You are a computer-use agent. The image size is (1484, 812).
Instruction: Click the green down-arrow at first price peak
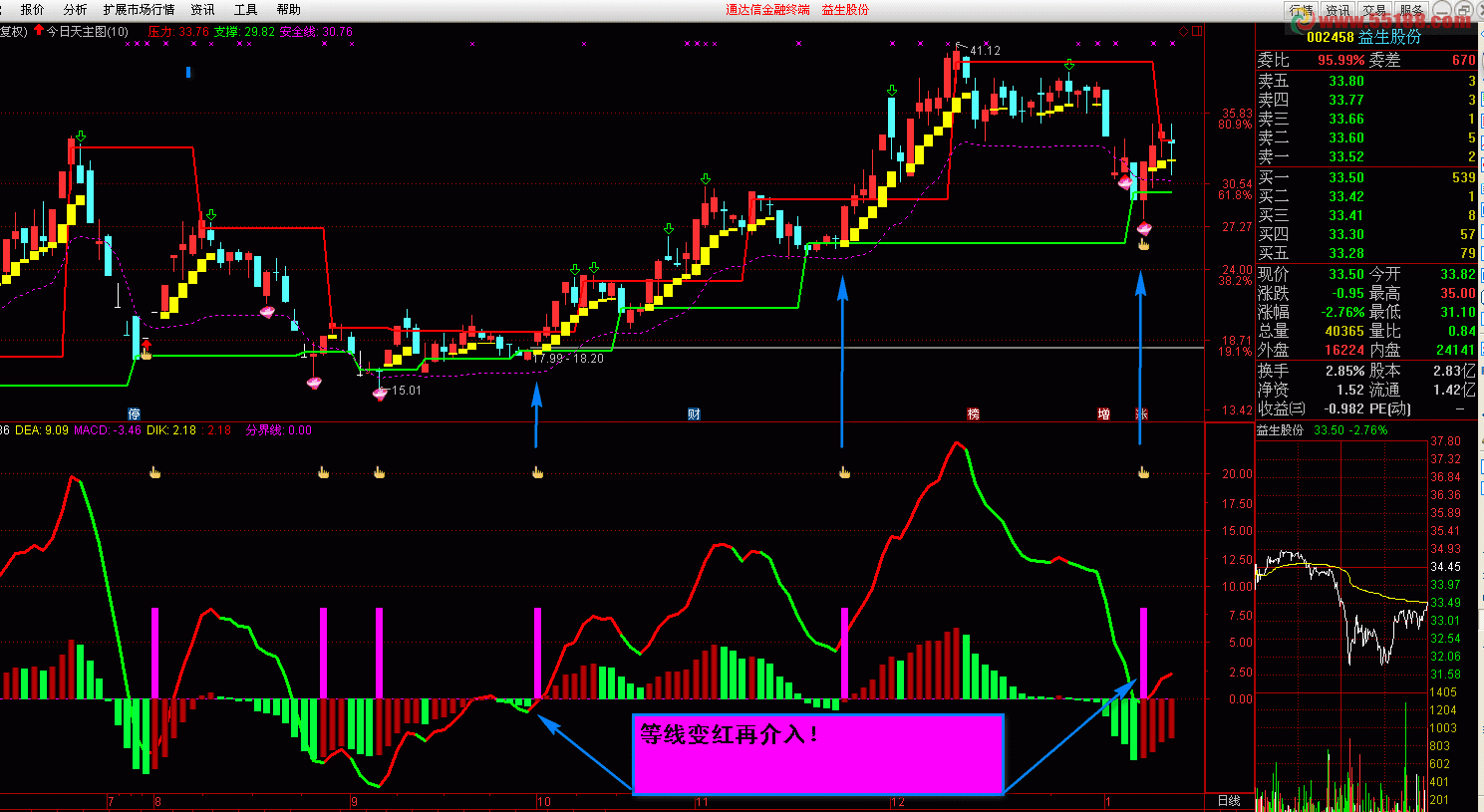(x=81, y=136)
